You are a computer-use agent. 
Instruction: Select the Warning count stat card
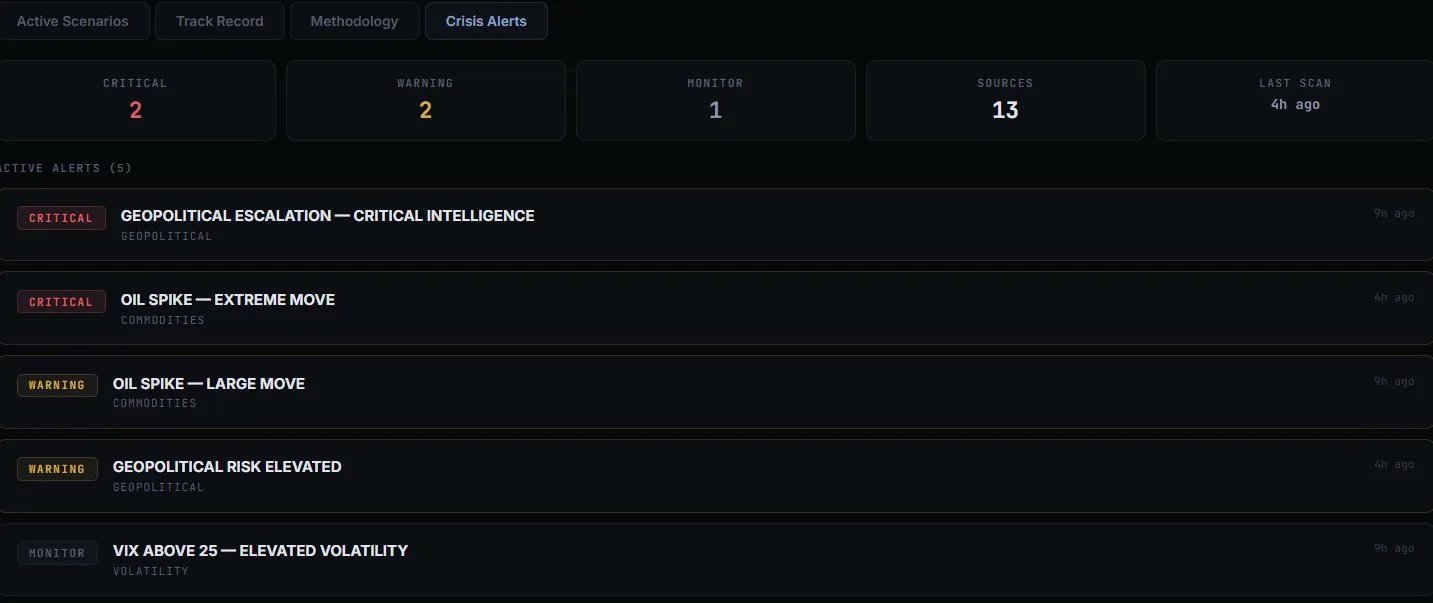pos(425,100)
